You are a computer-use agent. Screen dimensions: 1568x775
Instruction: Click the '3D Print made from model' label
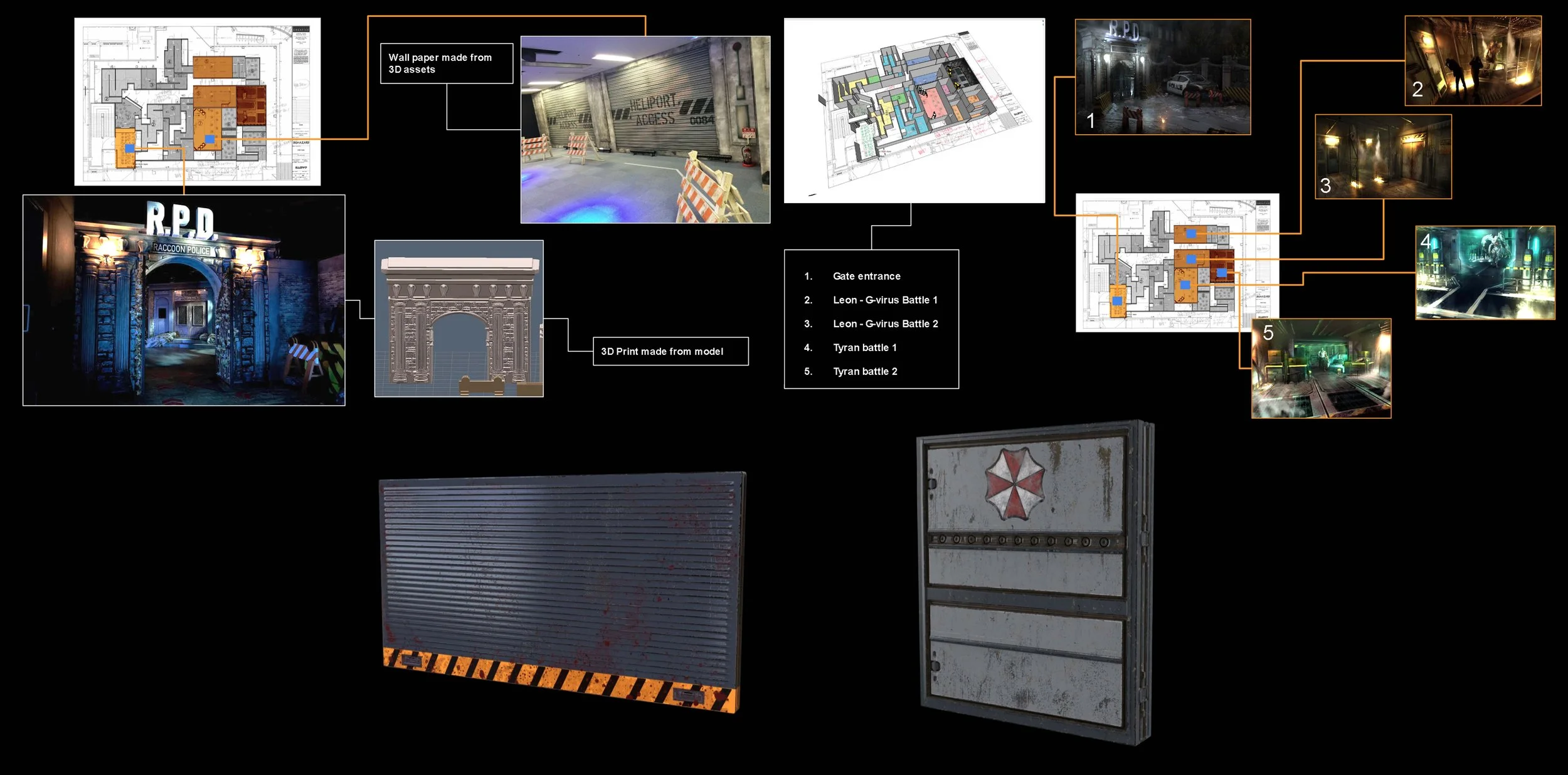tap(670, 351)
